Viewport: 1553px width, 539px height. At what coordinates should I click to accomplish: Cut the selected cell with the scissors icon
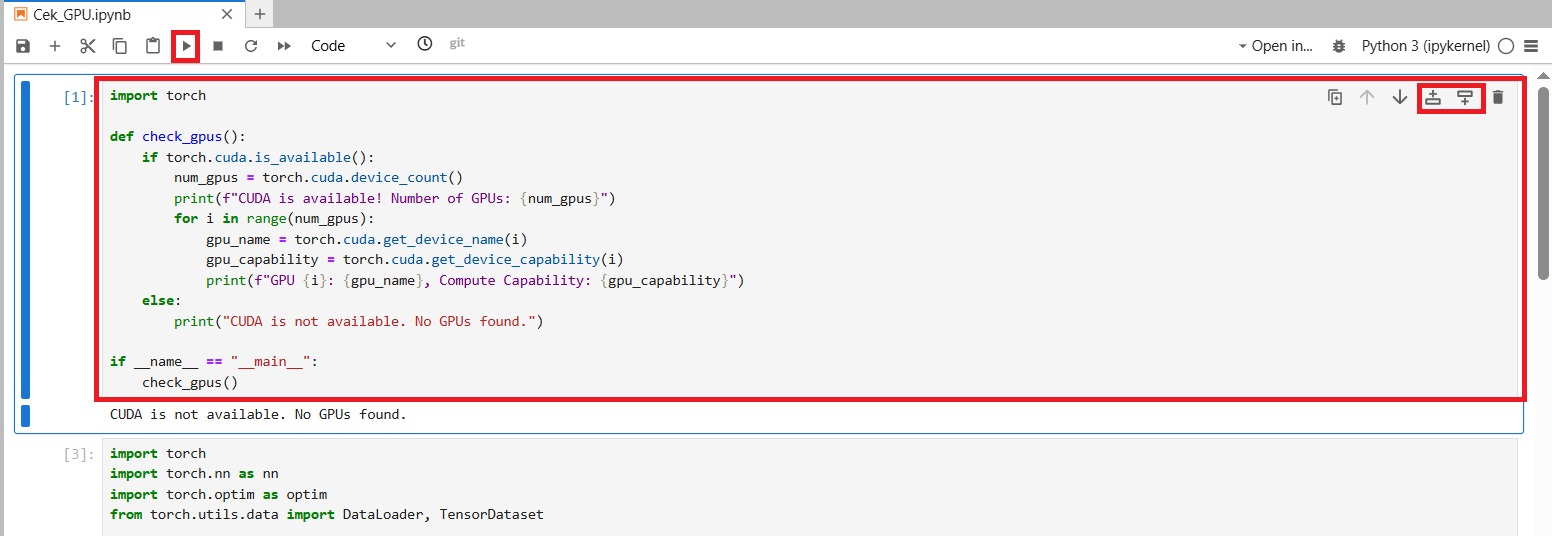pos(88,46)
